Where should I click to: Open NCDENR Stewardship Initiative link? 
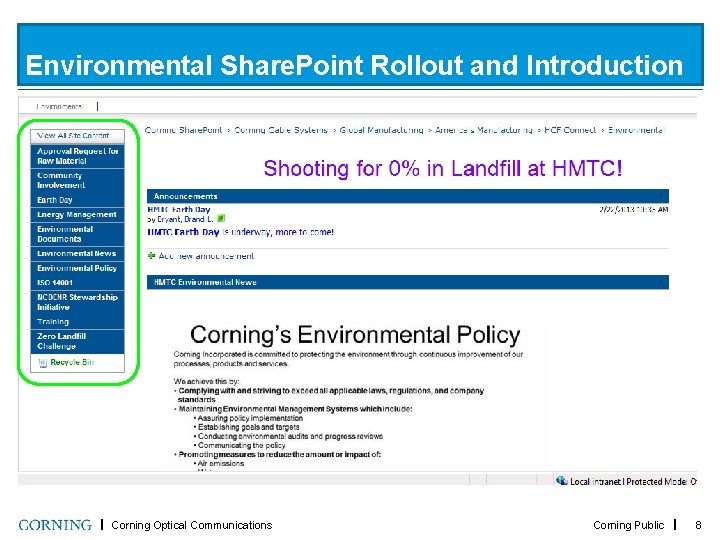[x=77, y=302]
